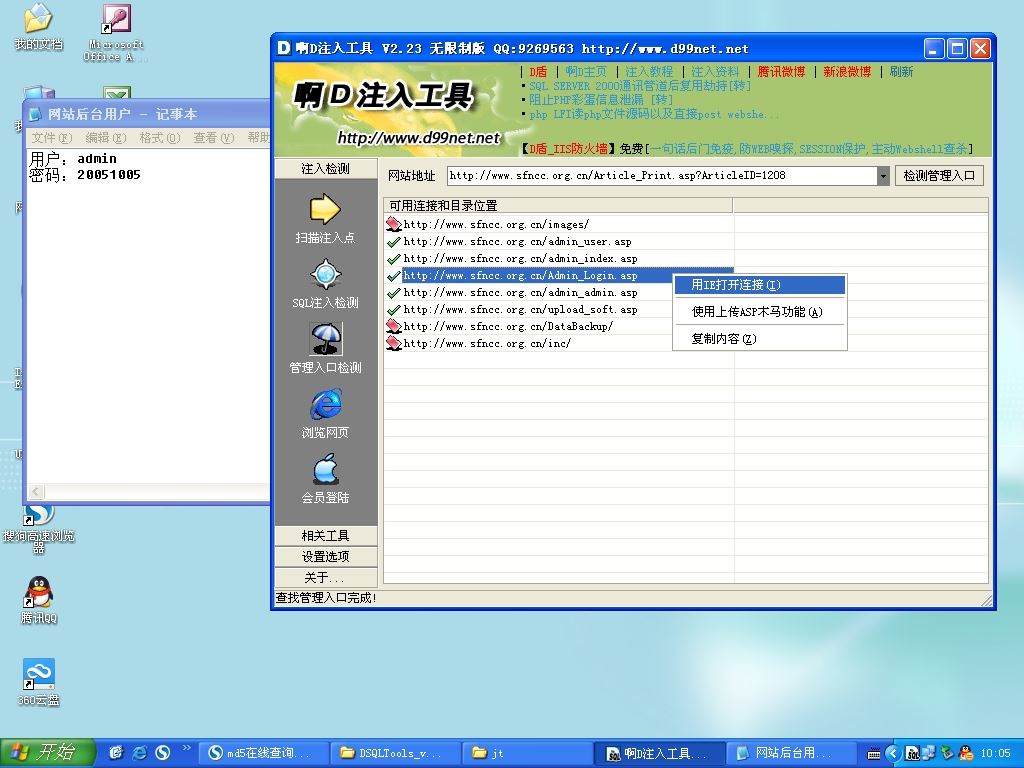Switch to the 设置选项 sidebar tab

point(326,556)
